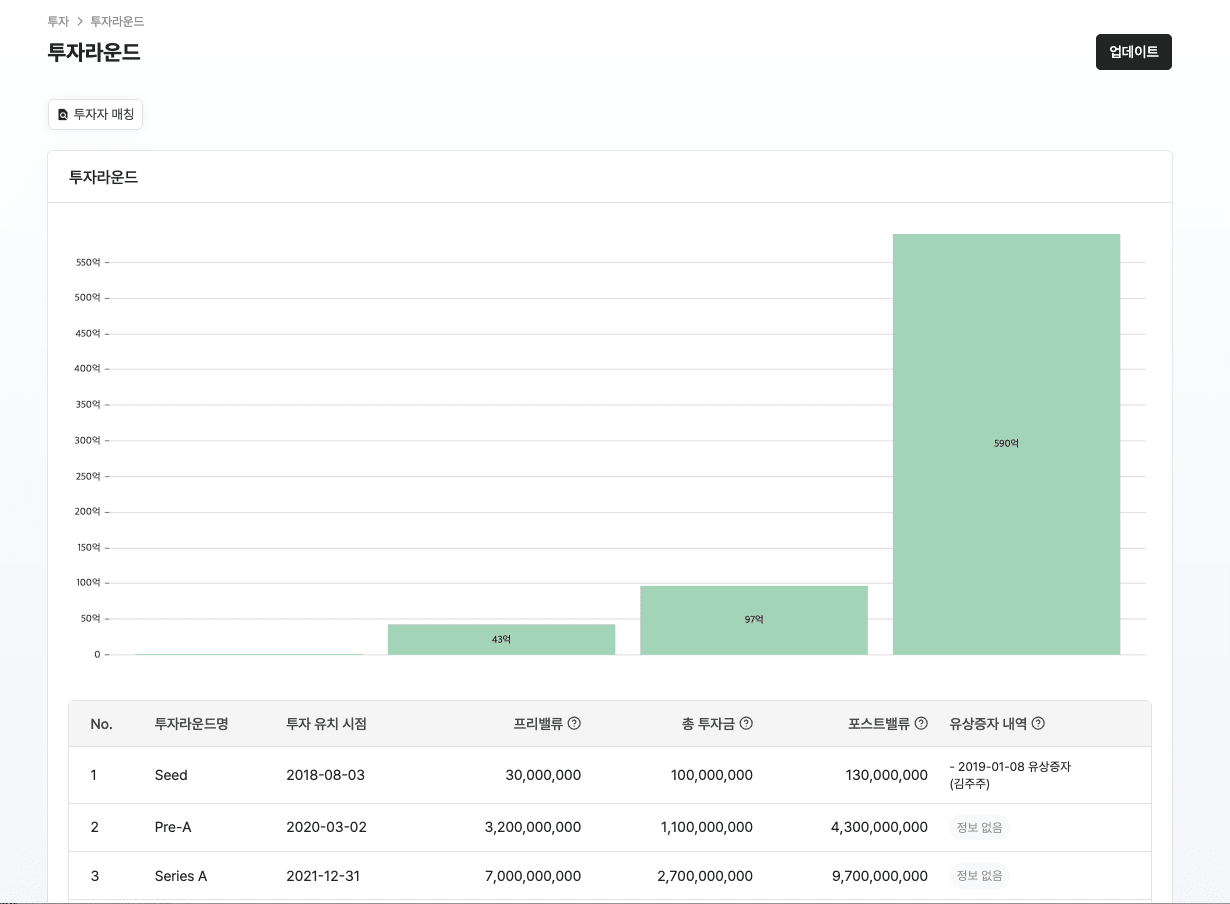
Task: Click the Series A round name cell
Action: (x=181, y=876)
